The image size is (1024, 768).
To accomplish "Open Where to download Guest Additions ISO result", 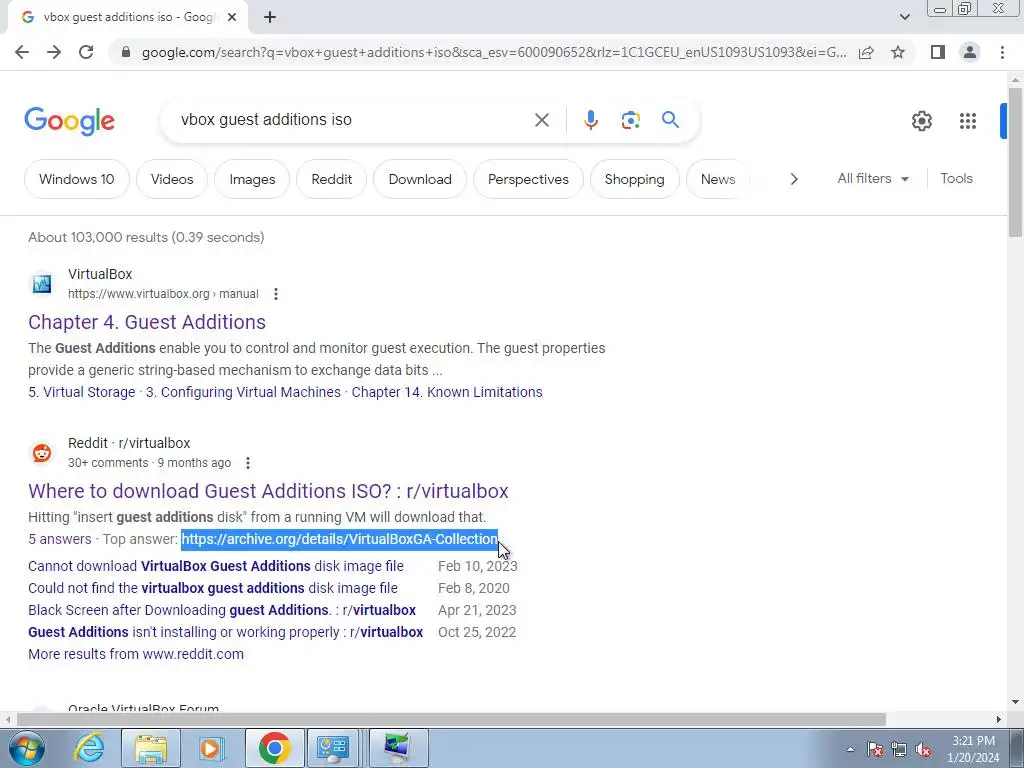I will [x=268, y=491].
